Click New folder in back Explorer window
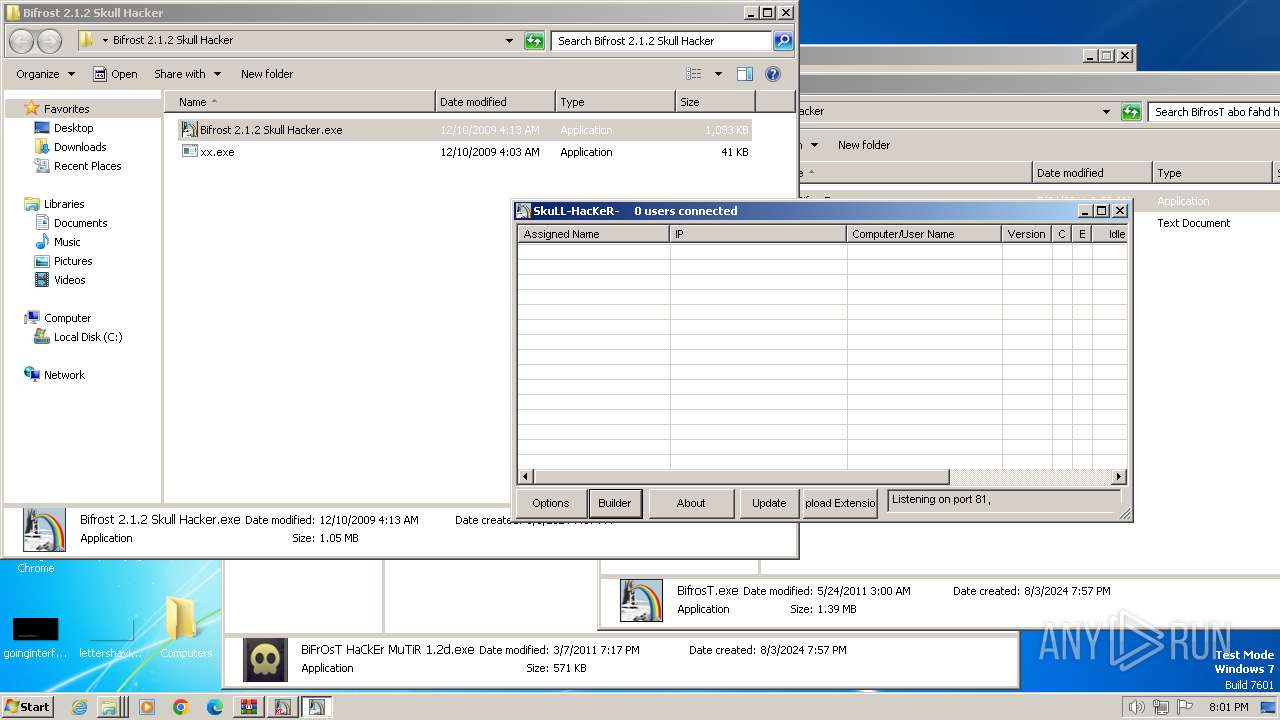The height and width of the screenshot is (720, 1280). 864,145
